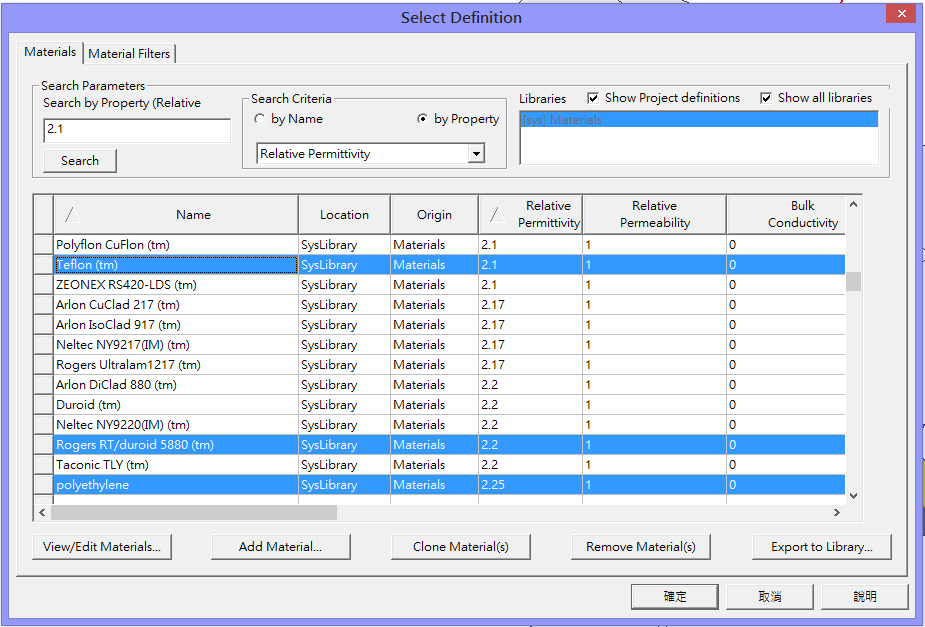
Task: Click the vertical scrollbar thumb
Action: (x=853, y=281)
